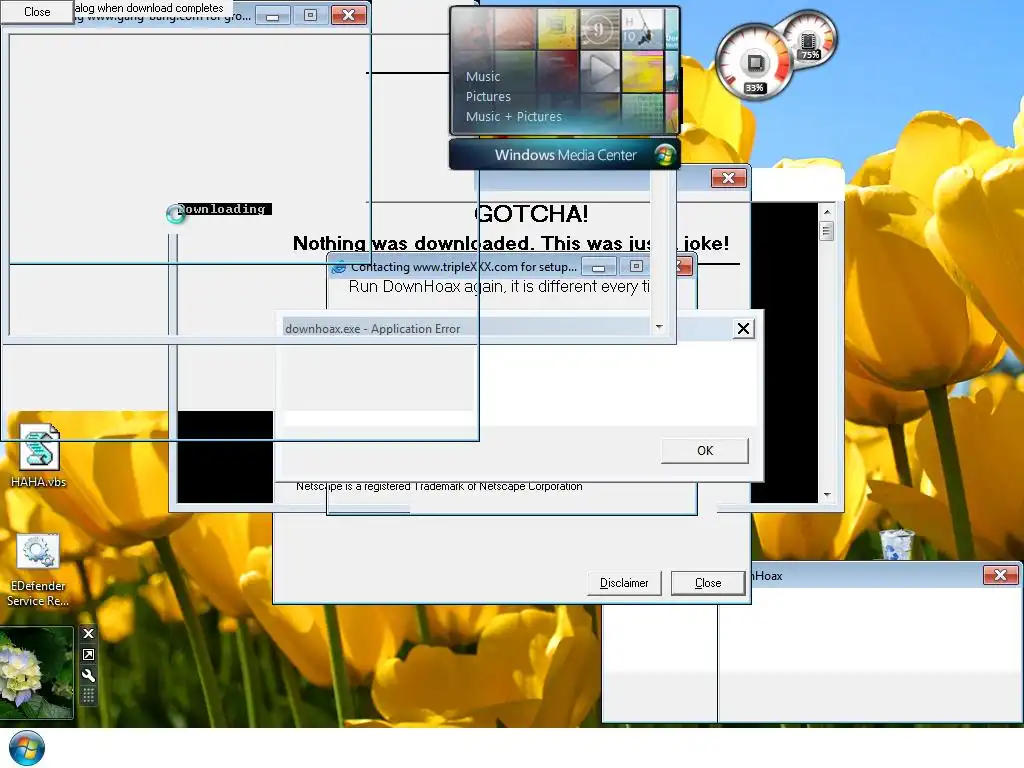The width and height of the screenshot is (1024, 768).
Task: Close the slideshow gadget with X
Action: point(88,633)
